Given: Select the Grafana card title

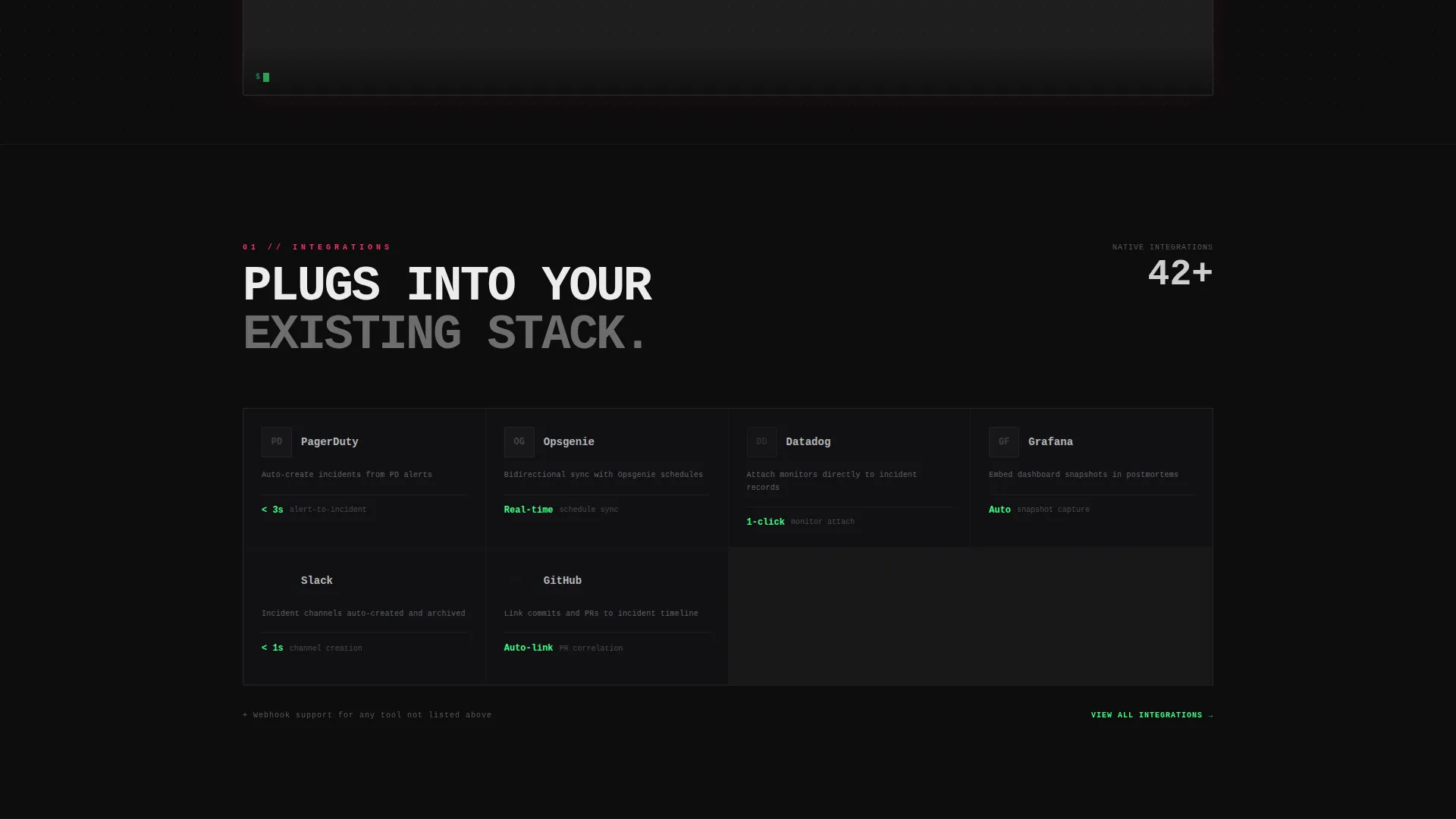Looking at the screenshot, I should click(x=1050, y=442).
